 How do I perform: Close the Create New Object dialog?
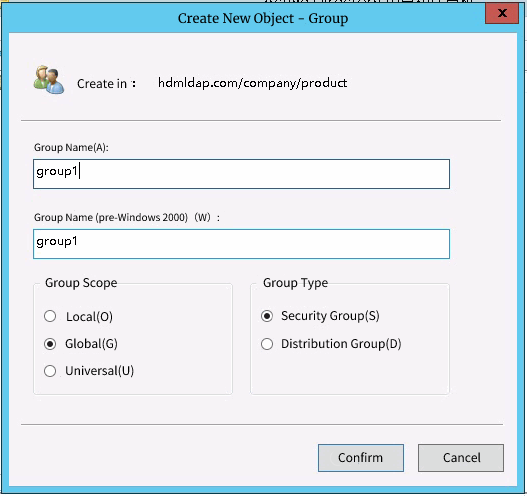(502, 13)
